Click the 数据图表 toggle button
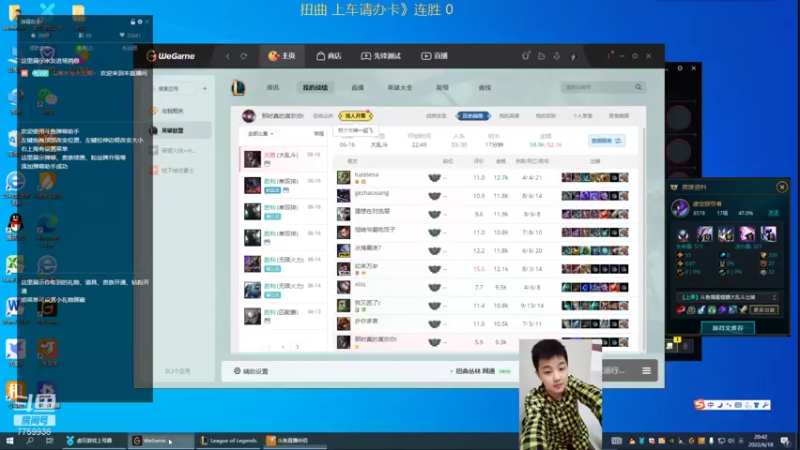 [x=606, y=141]
